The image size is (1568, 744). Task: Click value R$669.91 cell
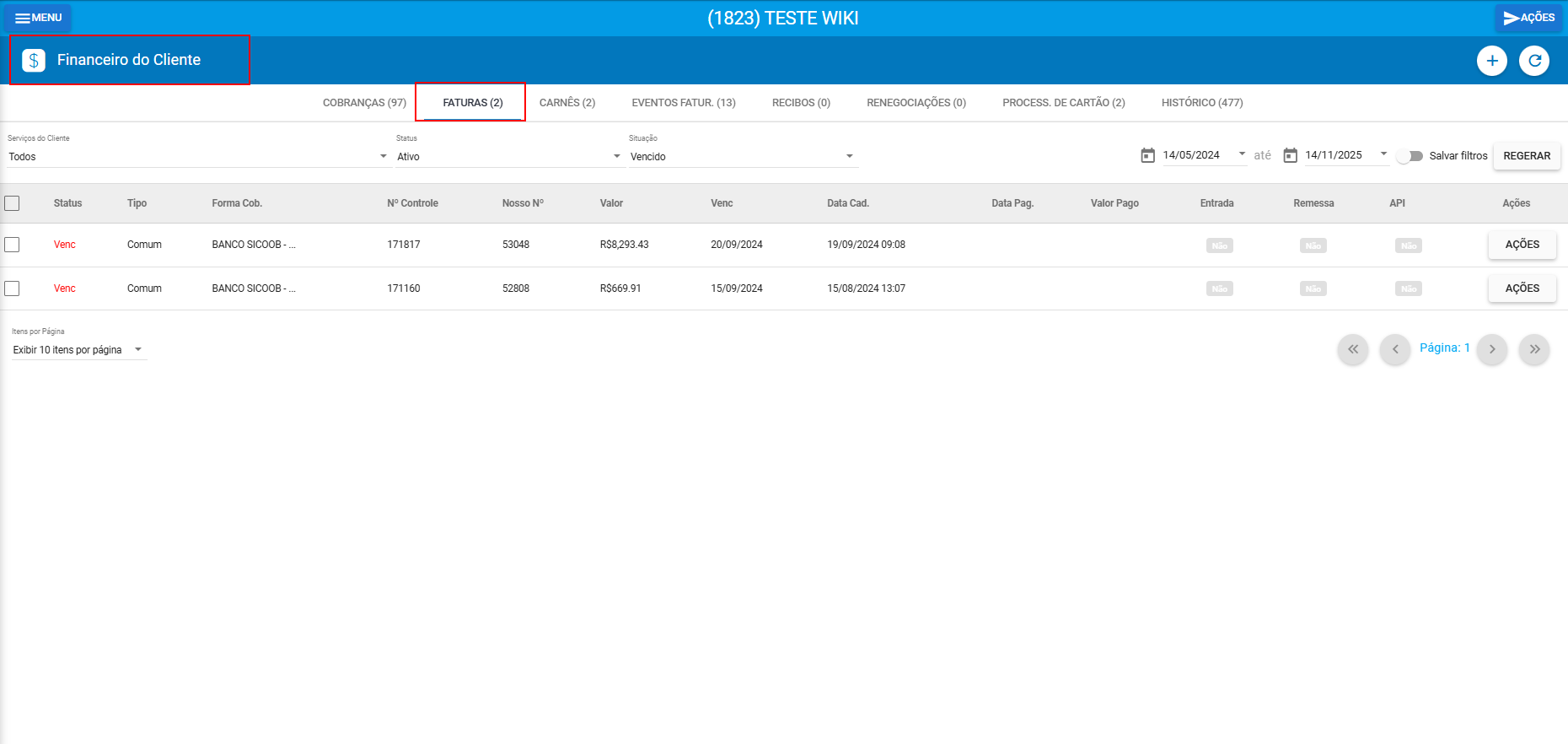tap(620, 288)
